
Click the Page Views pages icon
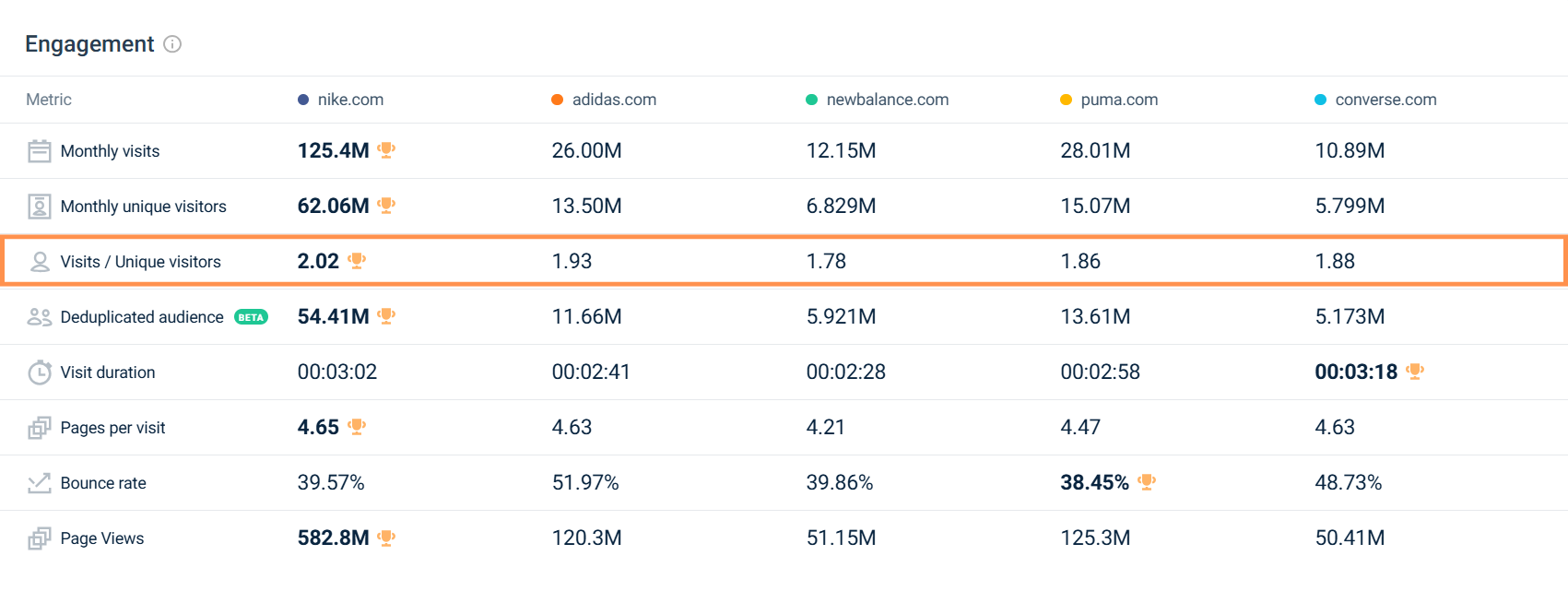(x=40, y=538)
